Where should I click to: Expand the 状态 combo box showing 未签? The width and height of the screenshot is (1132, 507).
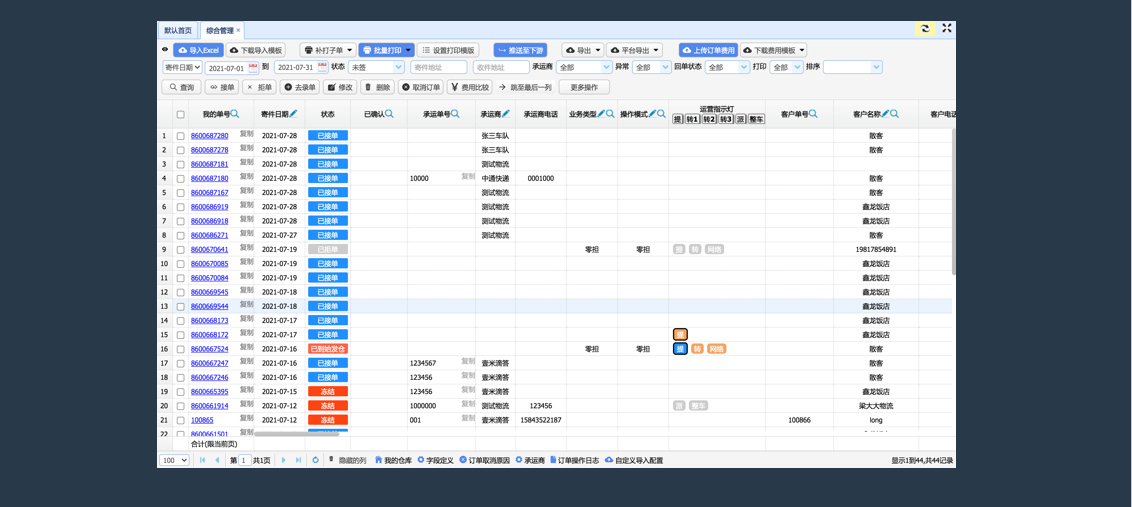coord(398,67)
